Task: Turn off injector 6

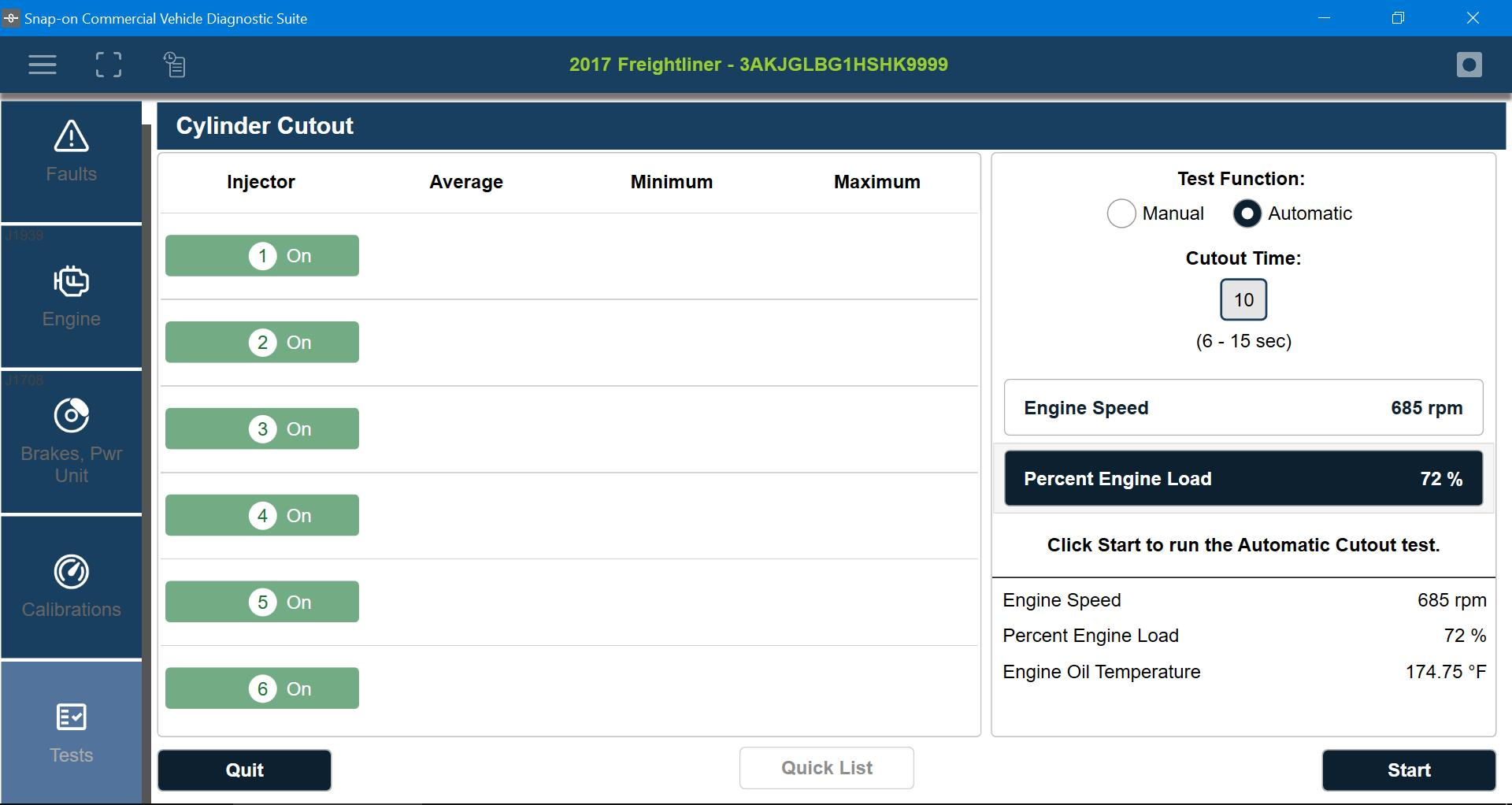Action: pyautogui.click(x=262, y=688)
